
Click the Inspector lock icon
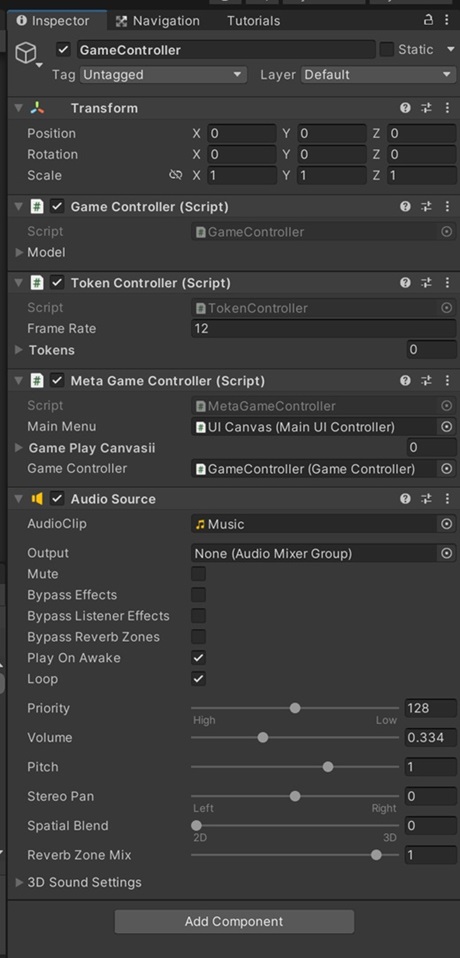pyautogui.click(x=428, y=20)
